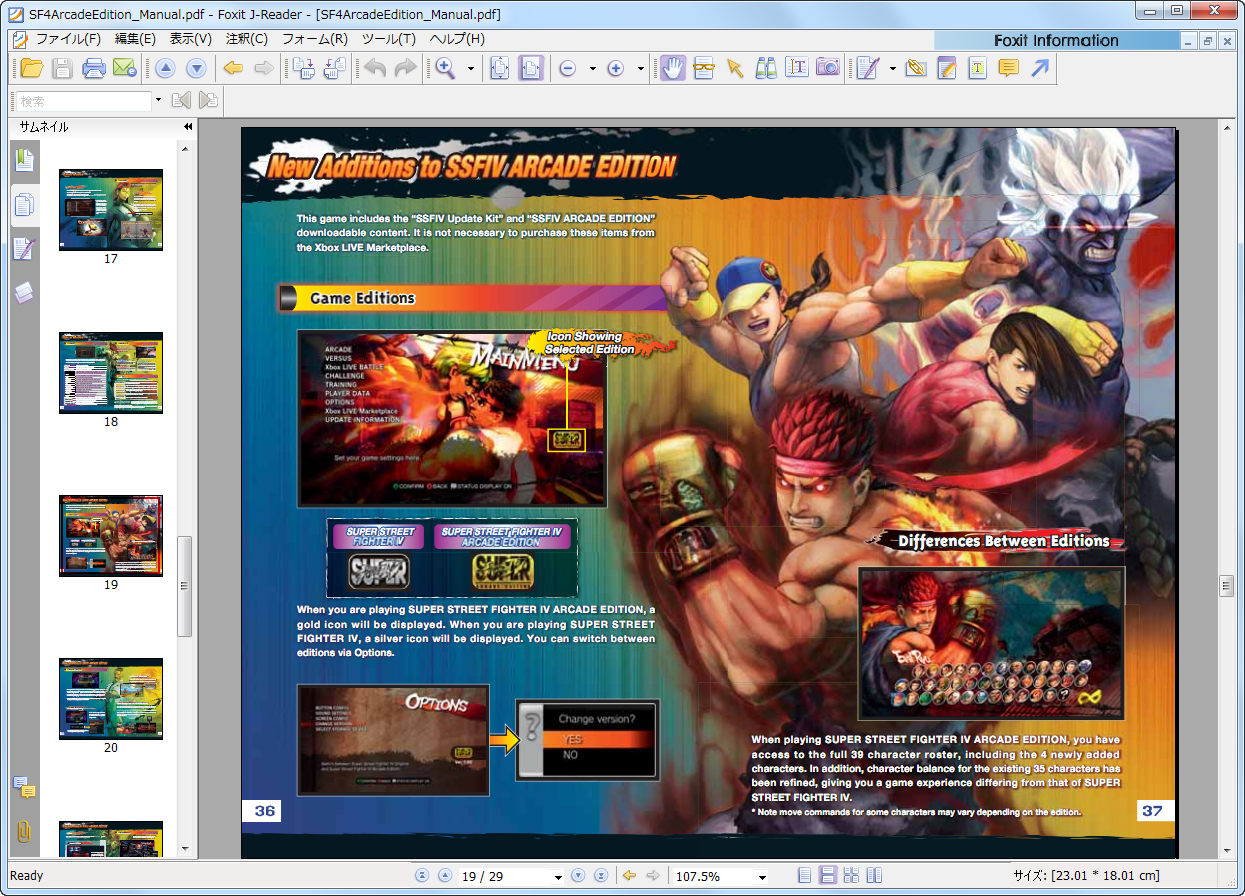This screenshot has height=896, width=1245.
Task: Select page 20 thumbnail
Action: point(111,698)
